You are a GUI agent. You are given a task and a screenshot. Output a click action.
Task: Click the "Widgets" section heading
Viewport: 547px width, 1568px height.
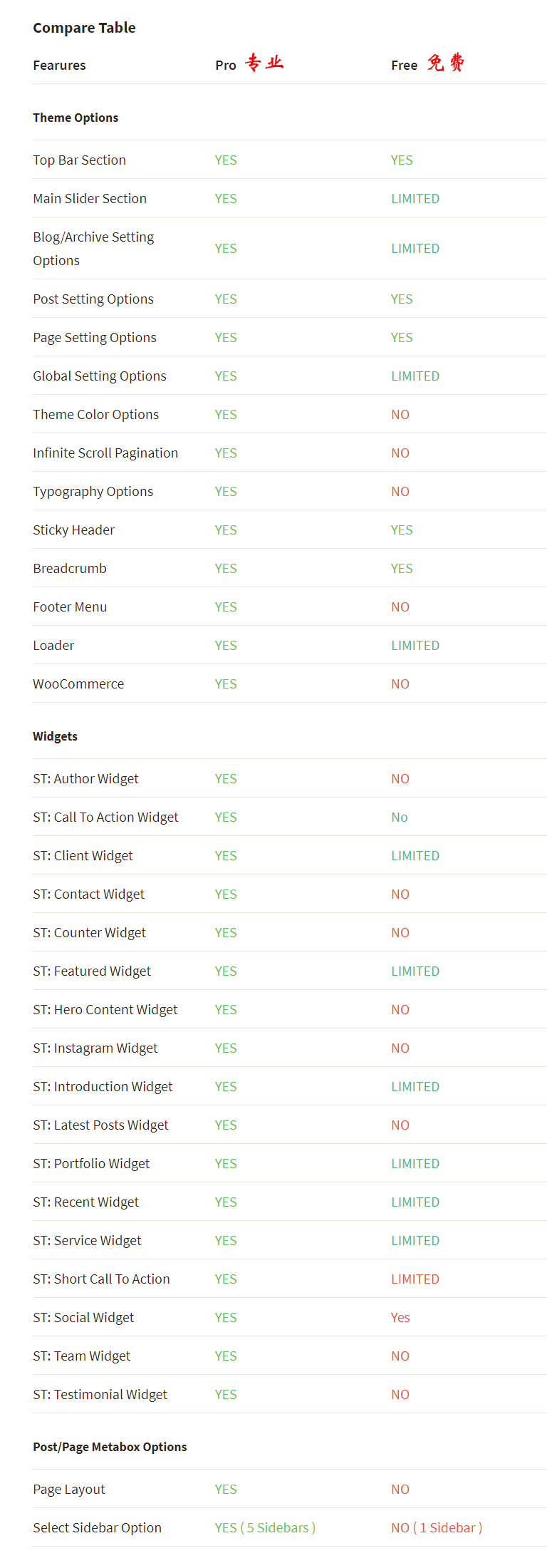click(55, 736)
